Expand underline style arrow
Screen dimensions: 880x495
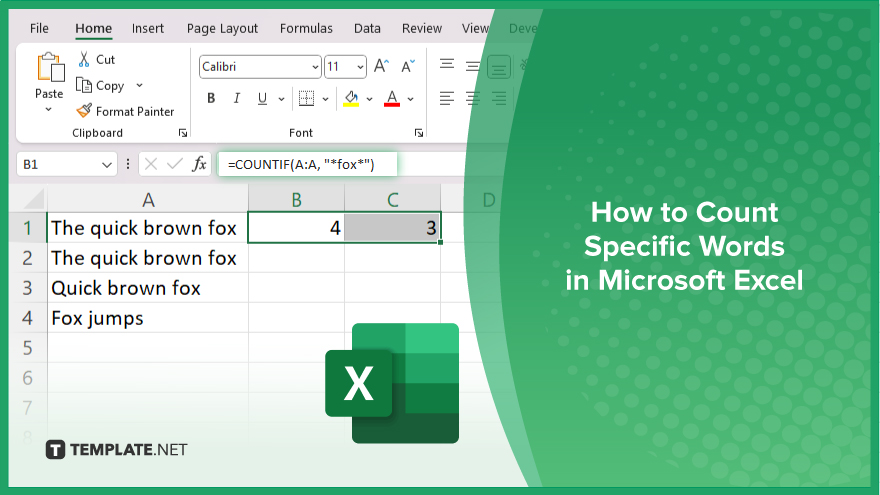pyautogui.click(x=281, y=99)
